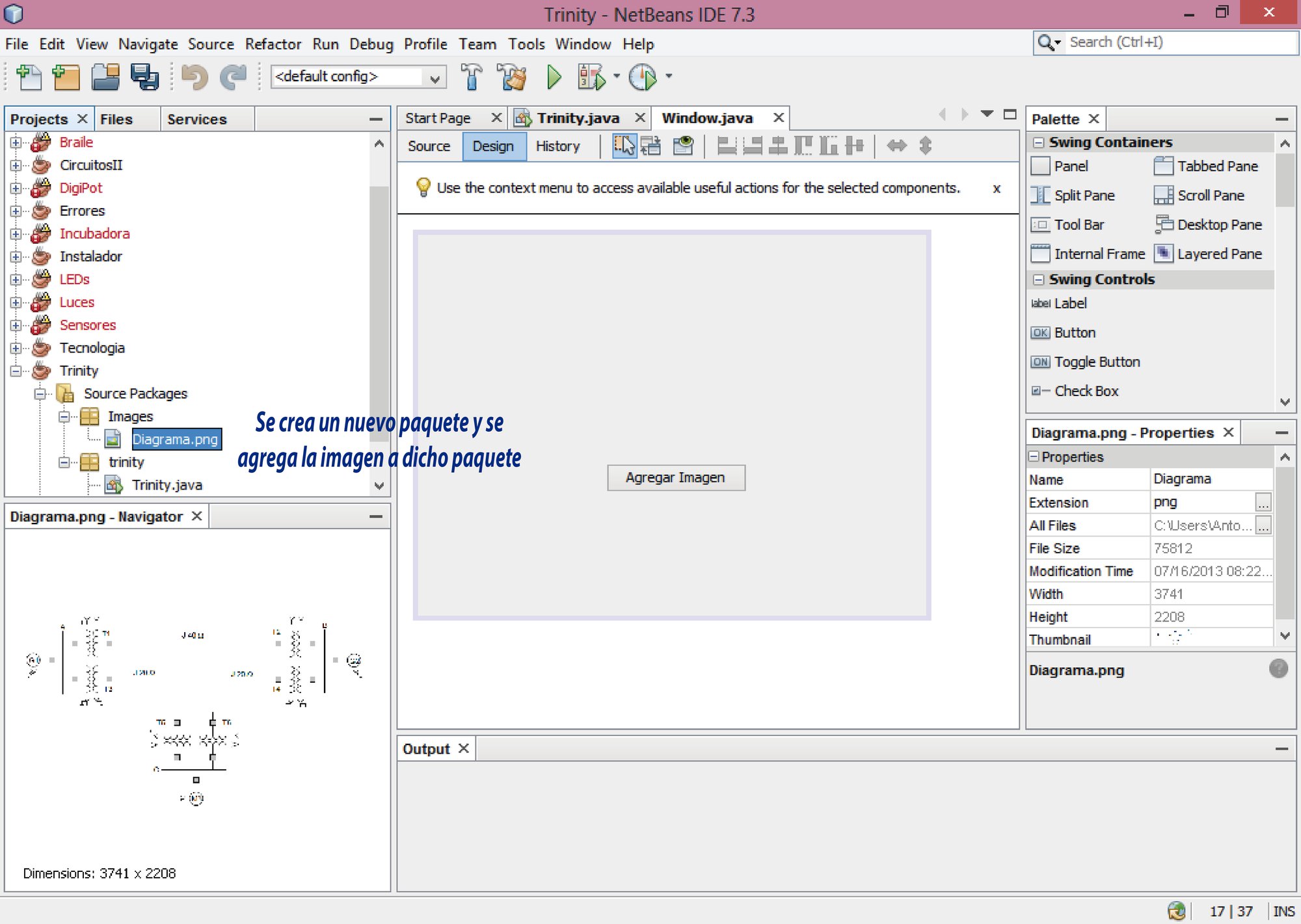Clean and Build the project
Viewport: 1301px width, 924px height.
[513, 77]
